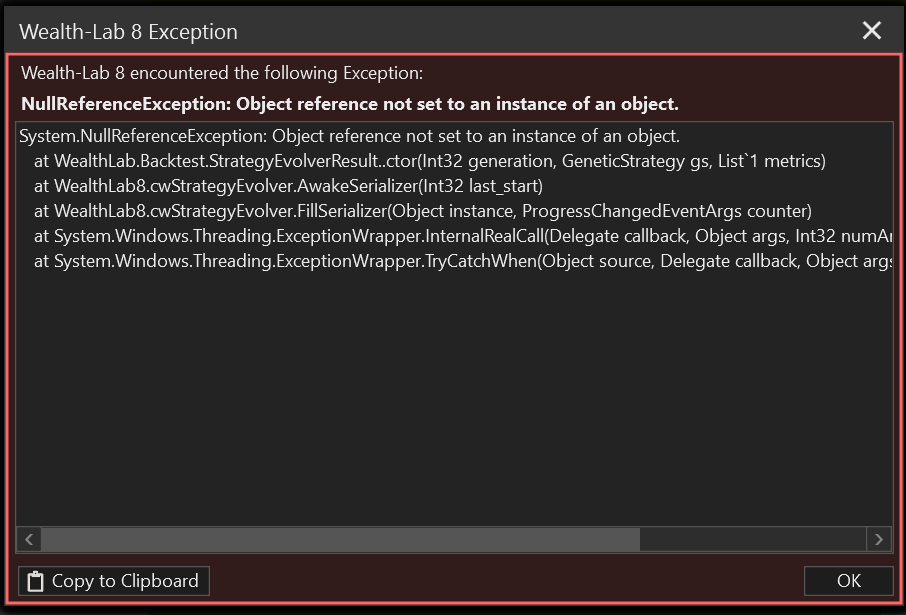Click empty area inside stack trace box

click(x=454, y=399)
